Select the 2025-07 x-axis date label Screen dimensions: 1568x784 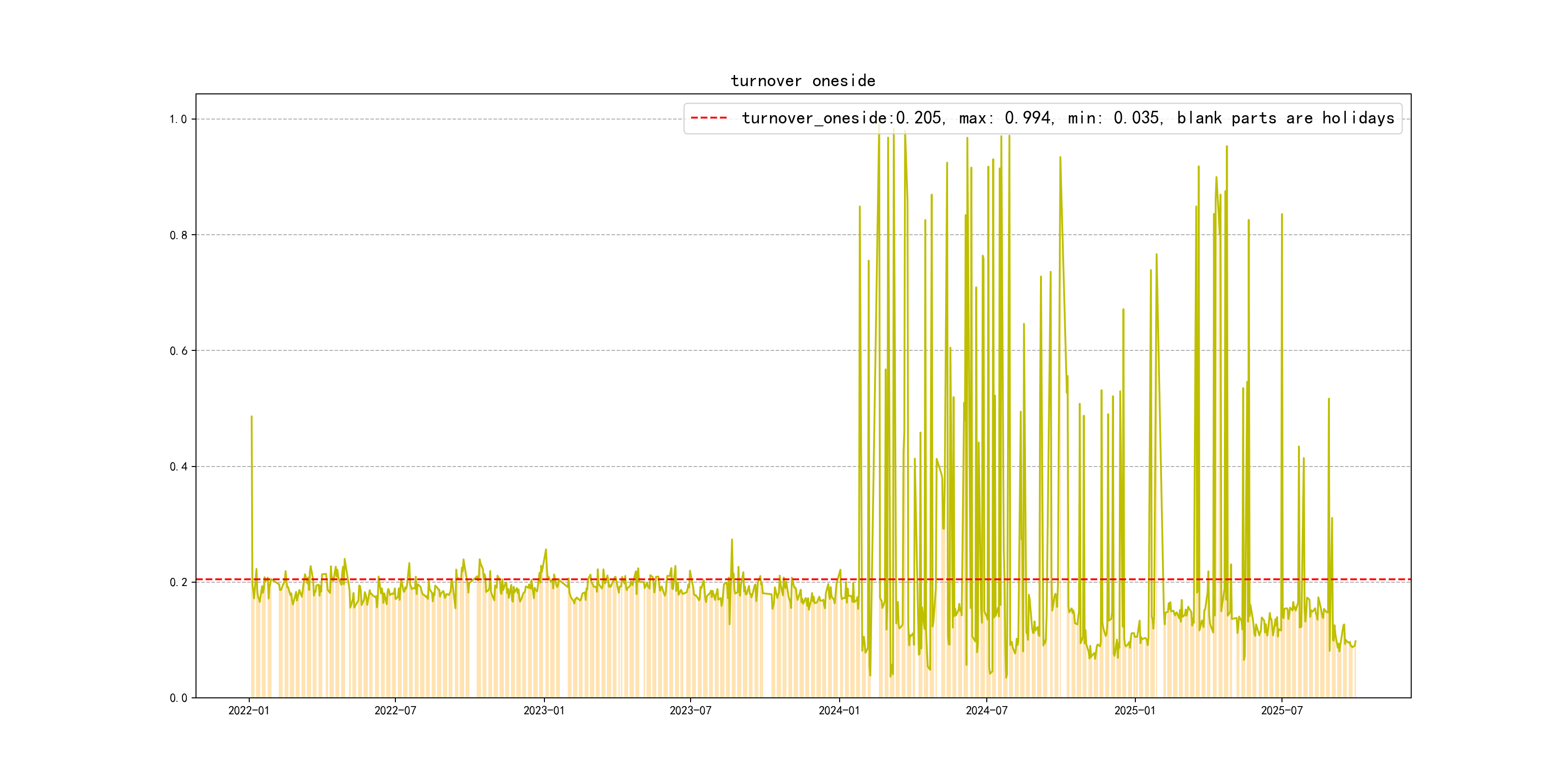[1282, 710]
